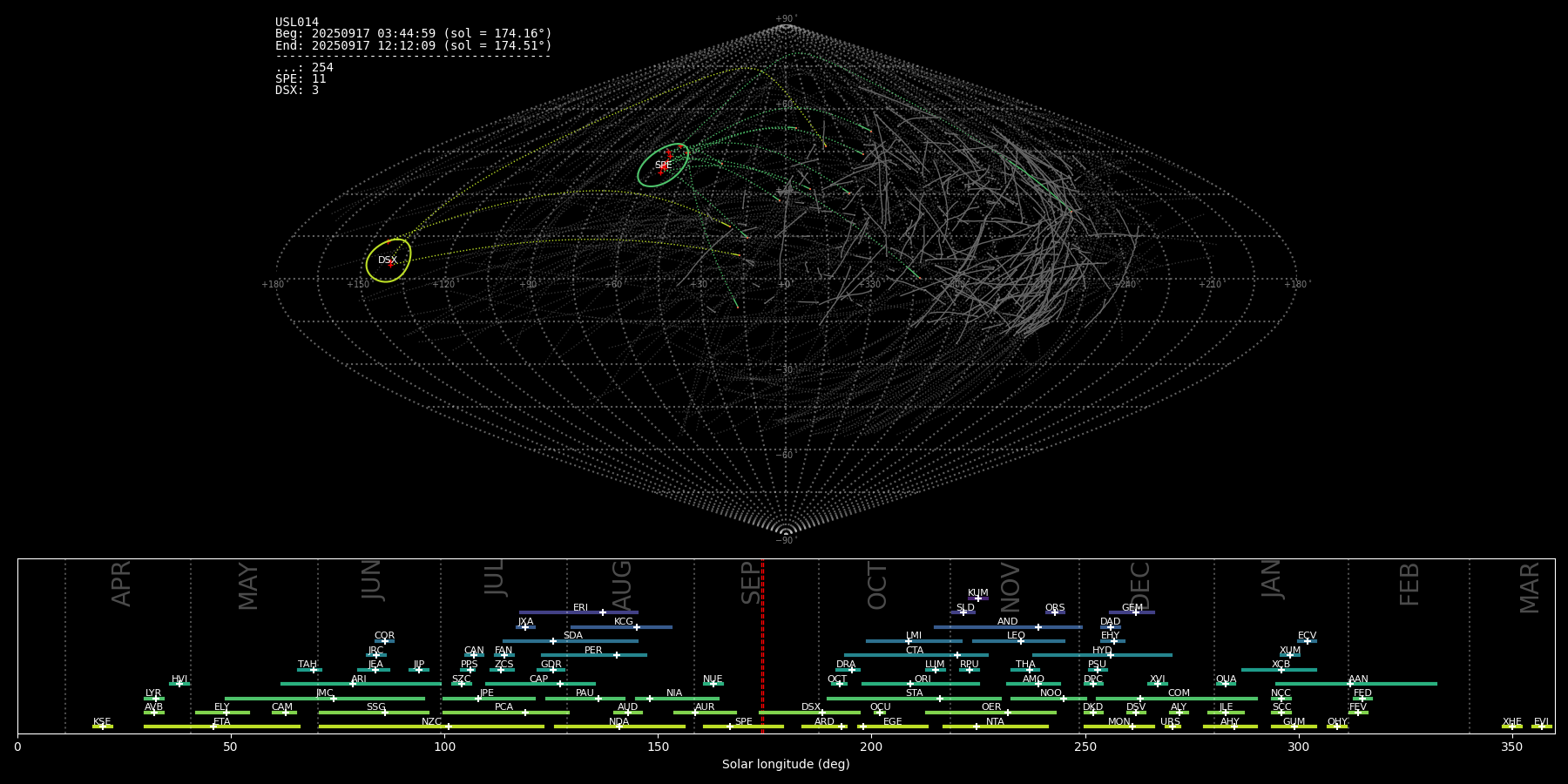Select the MON shower bar in timeline
Screen dimensions: 1568x784
1119,727
